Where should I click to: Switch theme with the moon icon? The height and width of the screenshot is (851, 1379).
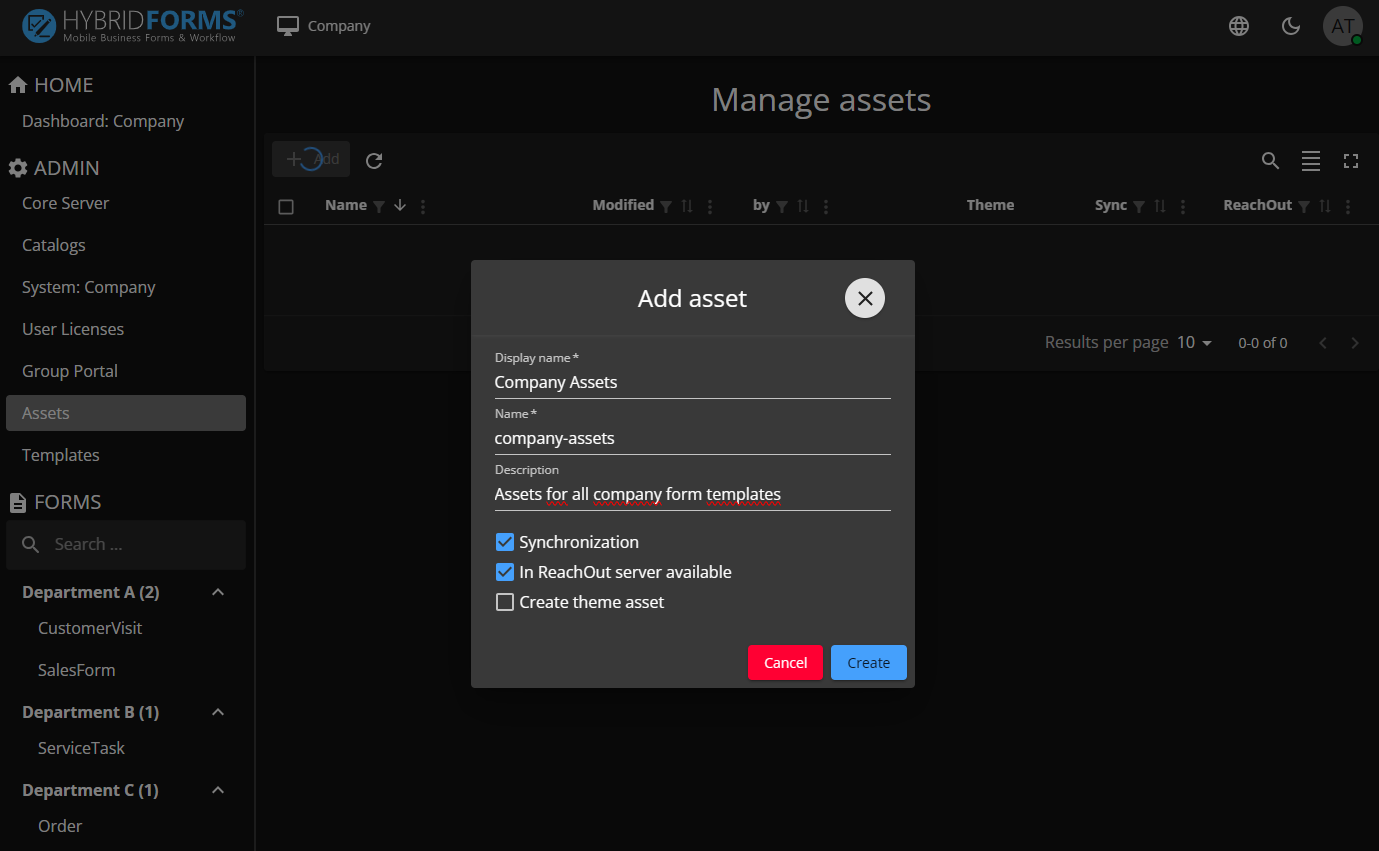tap(1291, 26)
